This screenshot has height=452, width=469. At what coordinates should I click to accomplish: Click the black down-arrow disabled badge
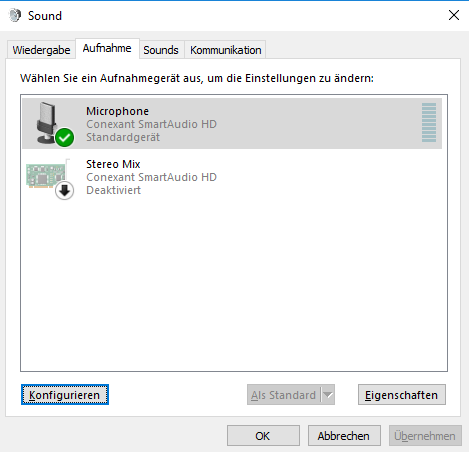coord(64,190)
